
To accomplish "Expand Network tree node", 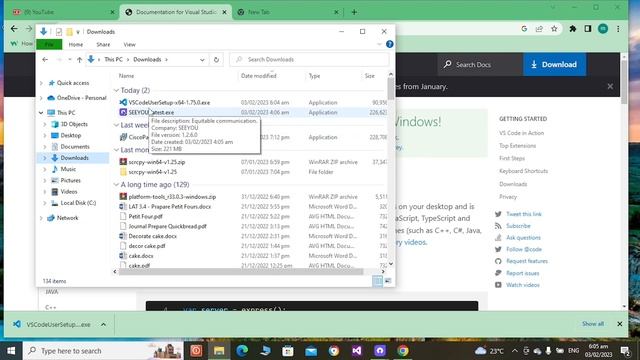I will 41,218.
